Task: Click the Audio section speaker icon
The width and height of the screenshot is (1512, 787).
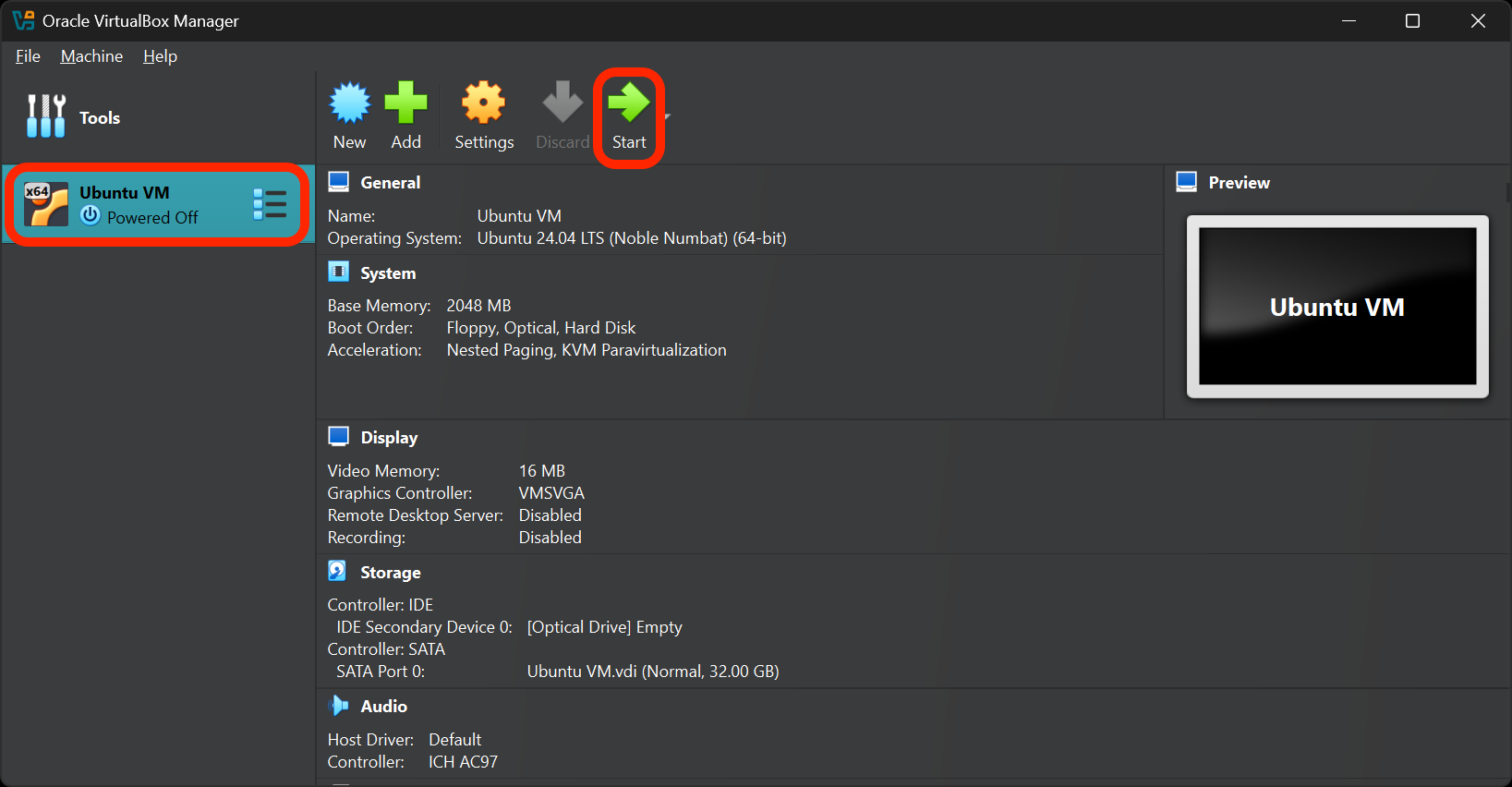Action: 339,706
